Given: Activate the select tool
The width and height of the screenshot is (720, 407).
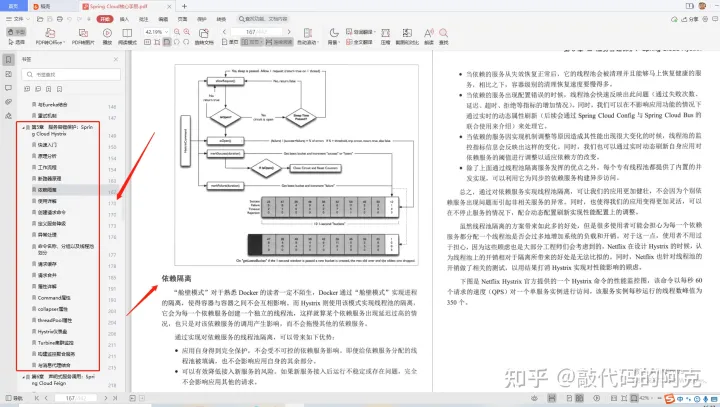Looking at the screenshot, I should pyautogui.click(x=17, y=42).
